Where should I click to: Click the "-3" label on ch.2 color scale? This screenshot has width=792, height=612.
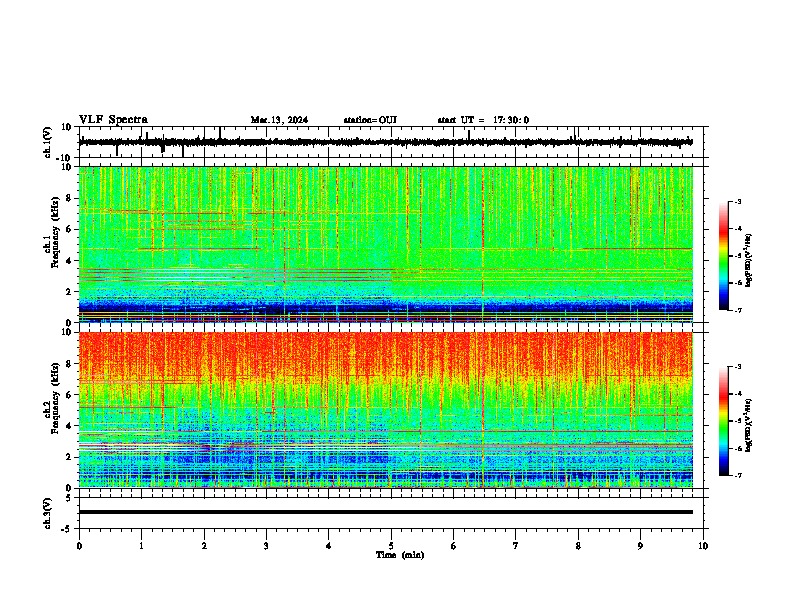point(738,367)
